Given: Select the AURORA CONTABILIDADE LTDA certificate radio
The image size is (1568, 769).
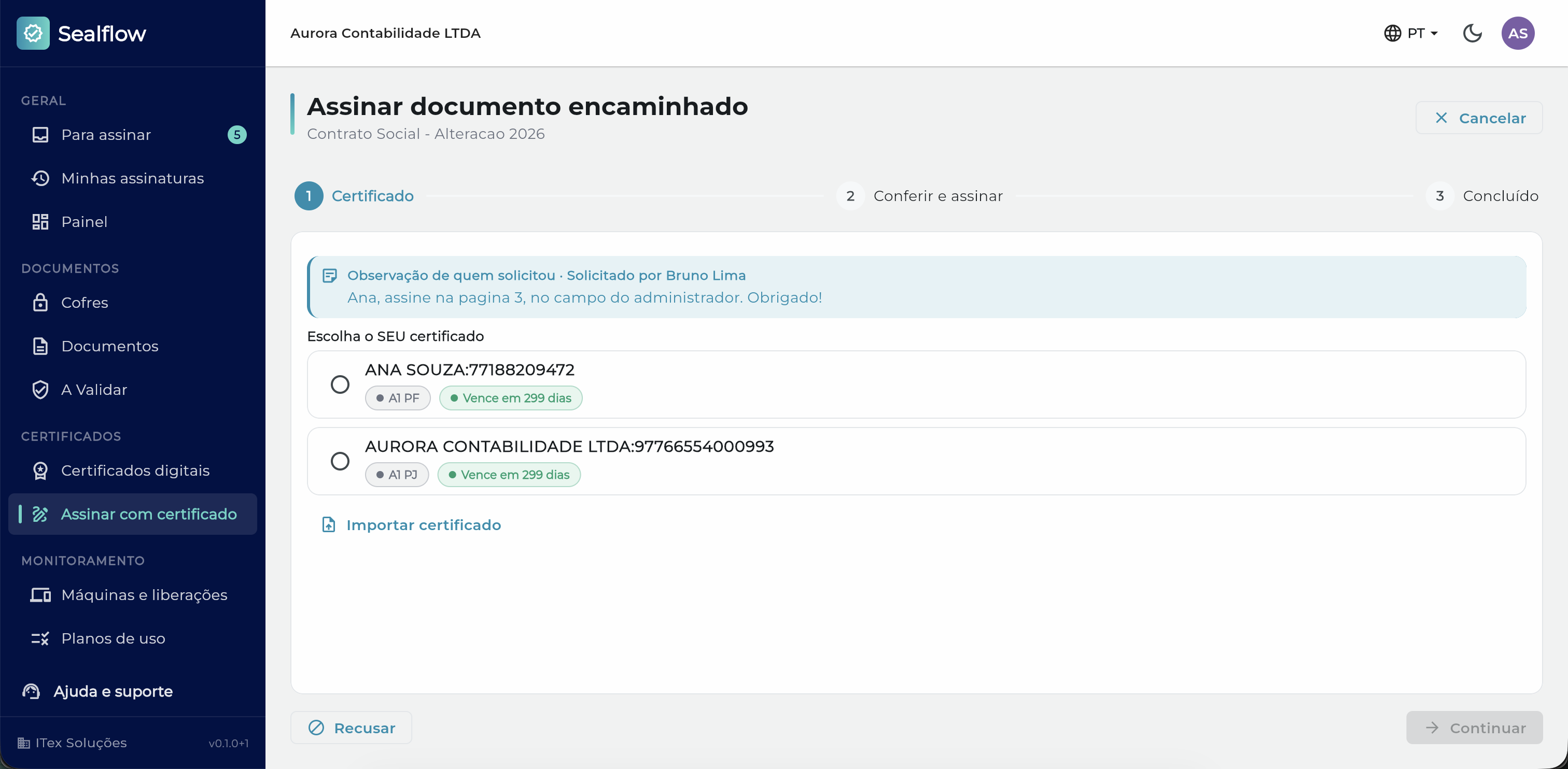Looking at the screenshot, I should point(340,461).
